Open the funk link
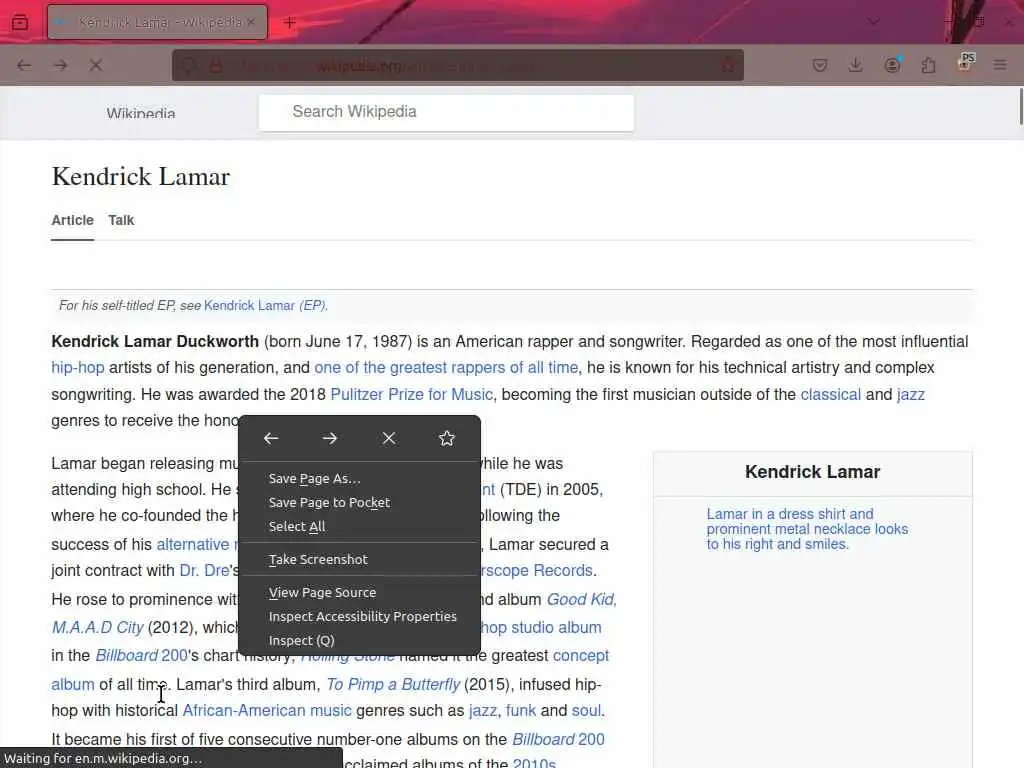This screenshot has height=768, width=1024. click(x=520, y=711)
